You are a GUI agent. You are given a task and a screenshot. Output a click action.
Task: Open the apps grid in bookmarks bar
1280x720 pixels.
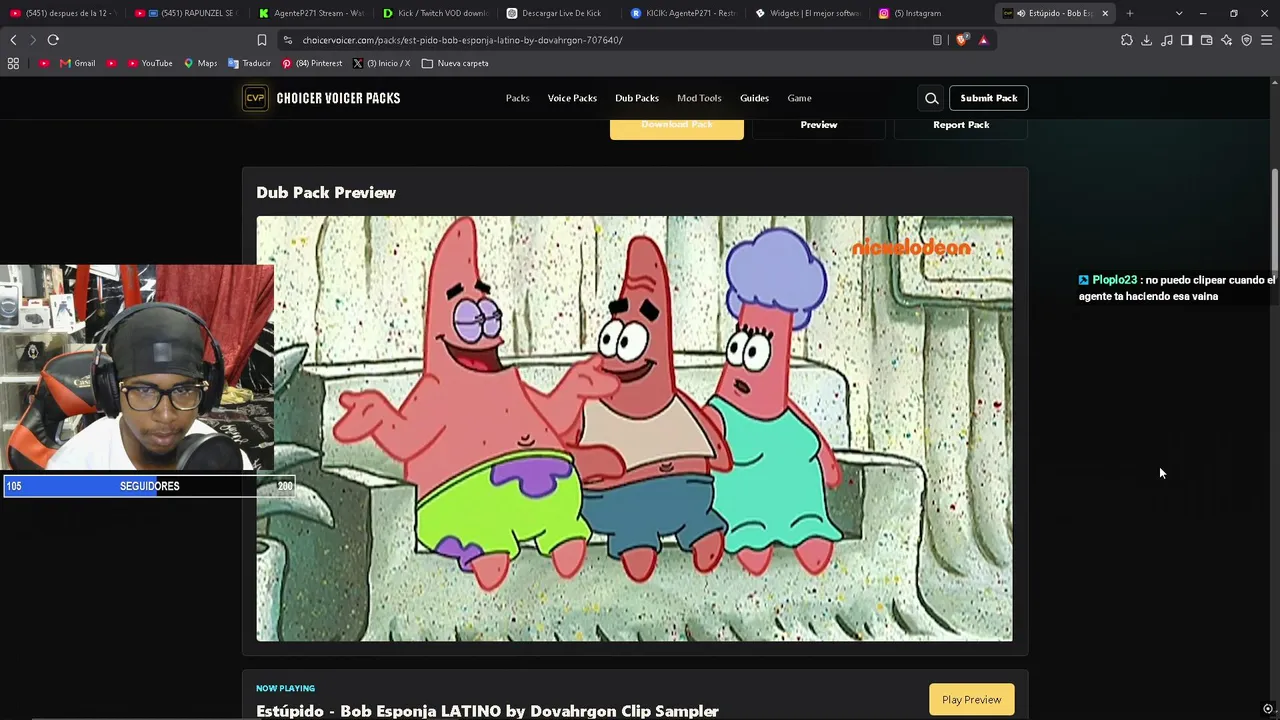click(x=13, y=63)
